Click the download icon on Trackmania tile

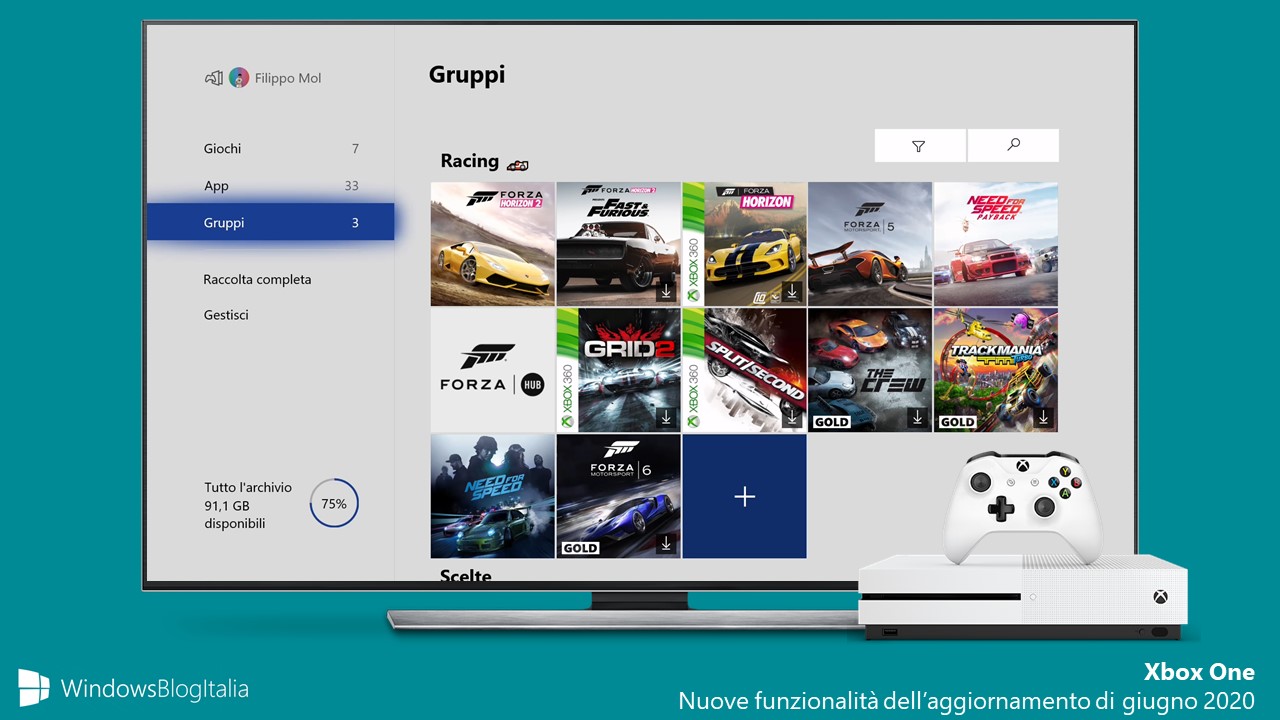(1044, 418)
